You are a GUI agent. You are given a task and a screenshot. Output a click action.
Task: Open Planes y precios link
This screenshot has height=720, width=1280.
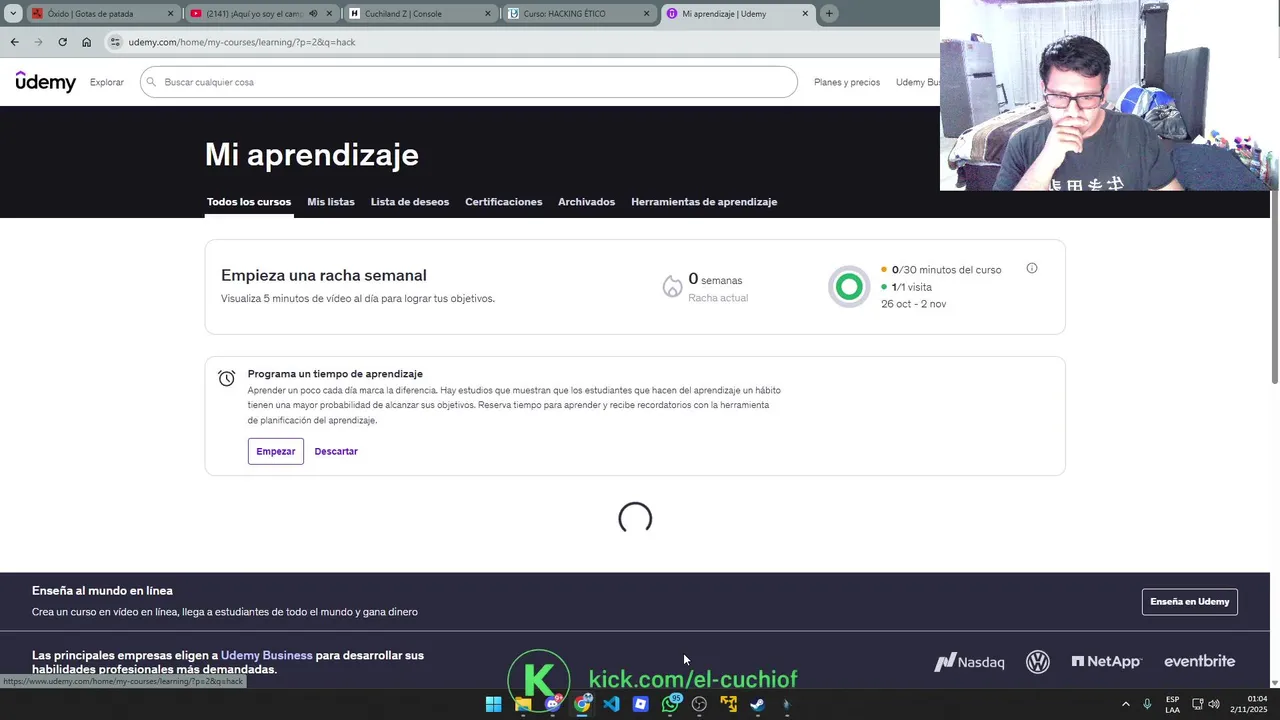(x=847, y=82)
